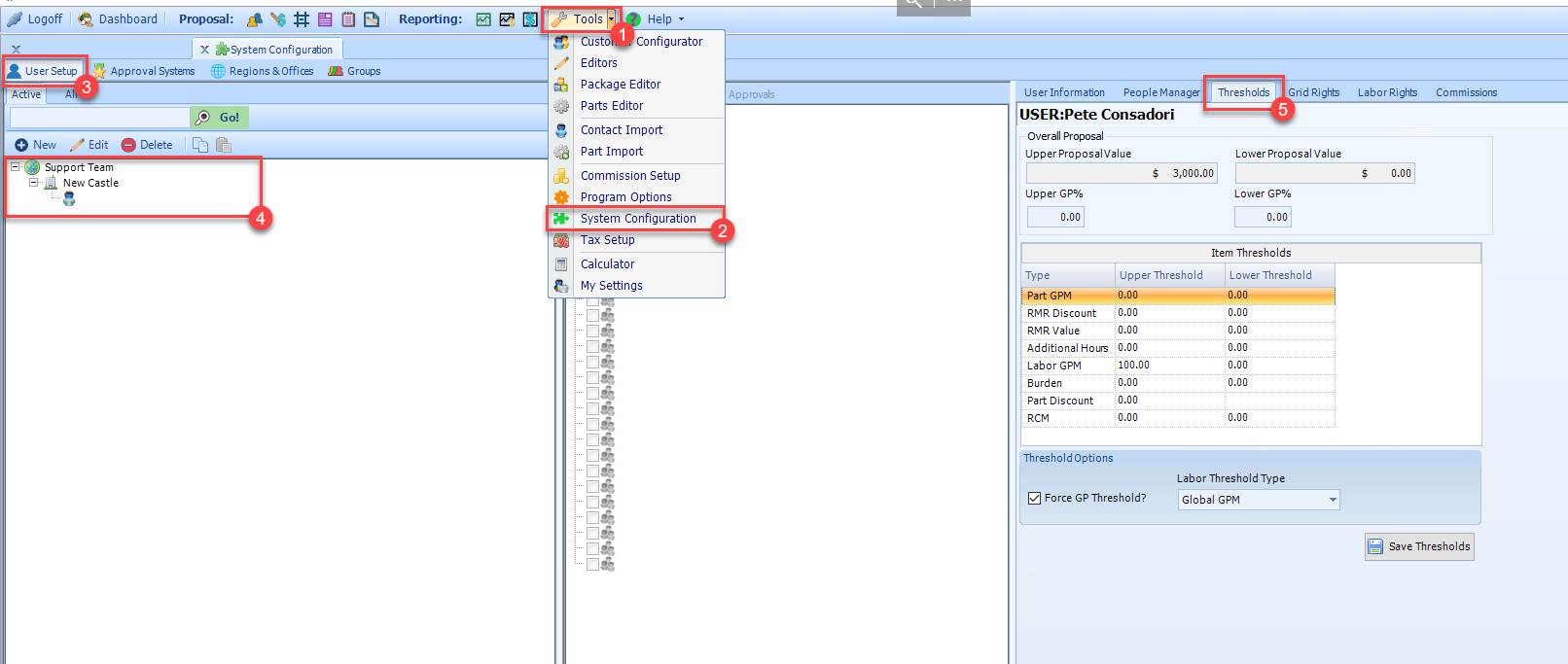Click Edit in the user toolbar

coord(89,145)
